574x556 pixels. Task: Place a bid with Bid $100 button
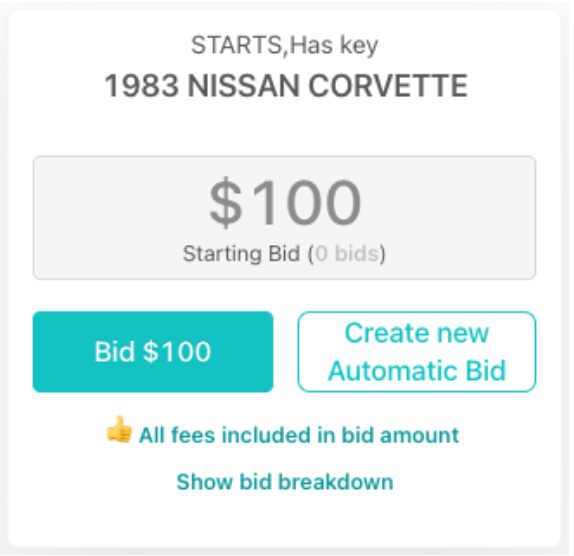(153, 352)
